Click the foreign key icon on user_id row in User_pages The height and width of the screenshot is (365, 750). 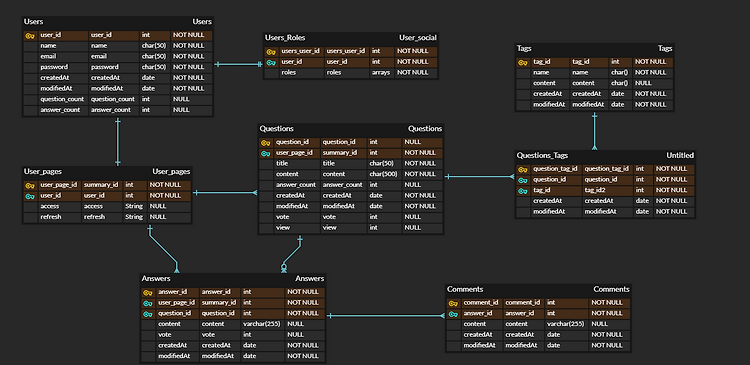(30, 196)
